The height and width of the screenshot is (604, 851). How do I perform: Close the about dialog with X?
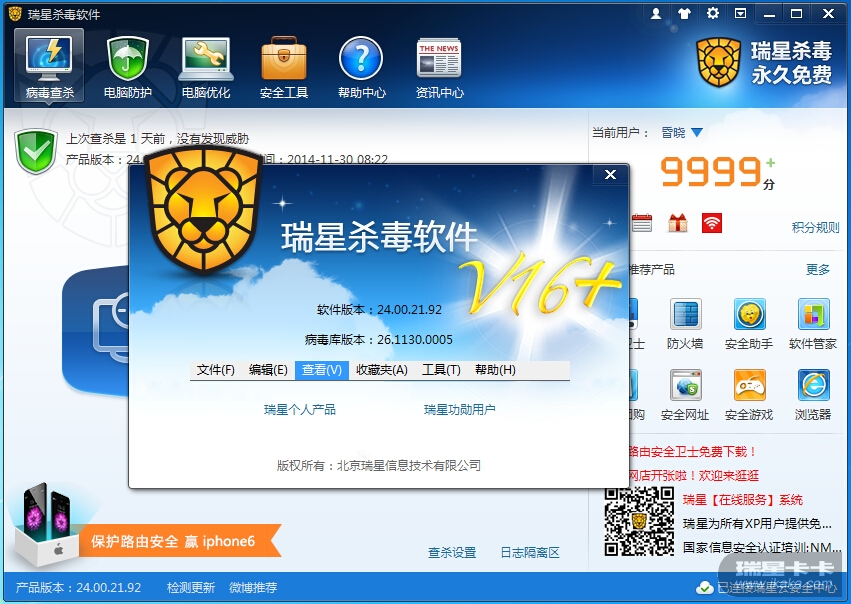tap(611, 174)
